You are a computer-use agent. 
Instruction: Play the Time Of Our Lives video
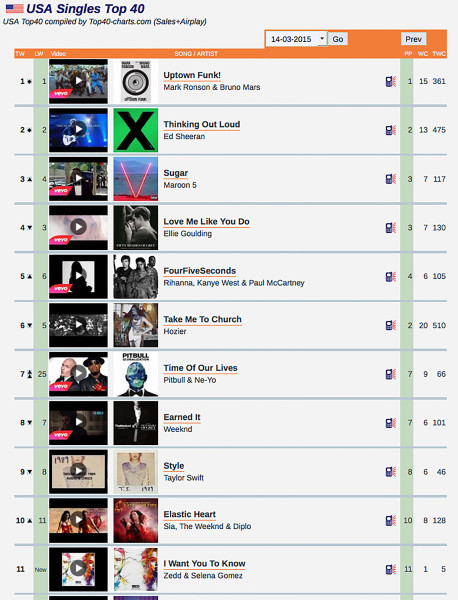point(78,373)
